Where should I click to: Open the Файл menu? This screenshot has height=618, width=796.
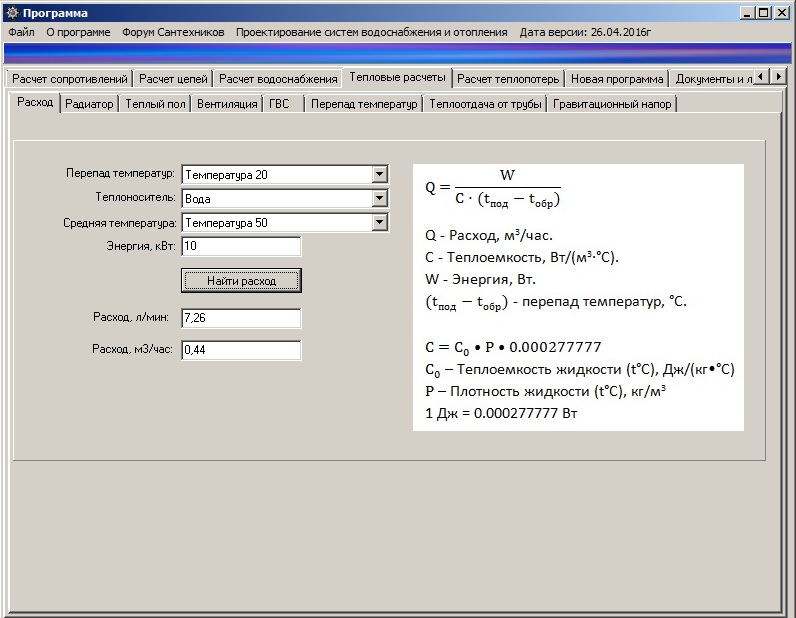[x=21, y=32]
